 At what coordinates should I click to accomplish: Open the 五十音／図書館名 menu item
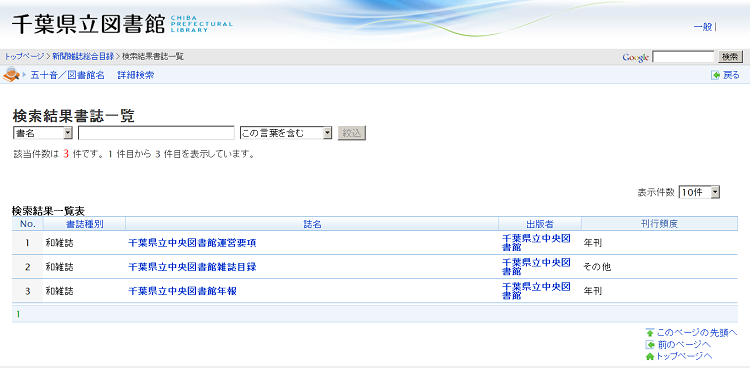[67, 75]
